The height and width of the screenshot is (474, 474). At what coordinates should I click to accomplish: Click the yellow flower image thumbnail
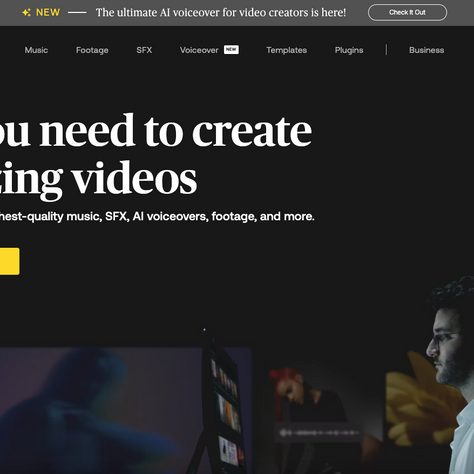click(x=420, y=407)
